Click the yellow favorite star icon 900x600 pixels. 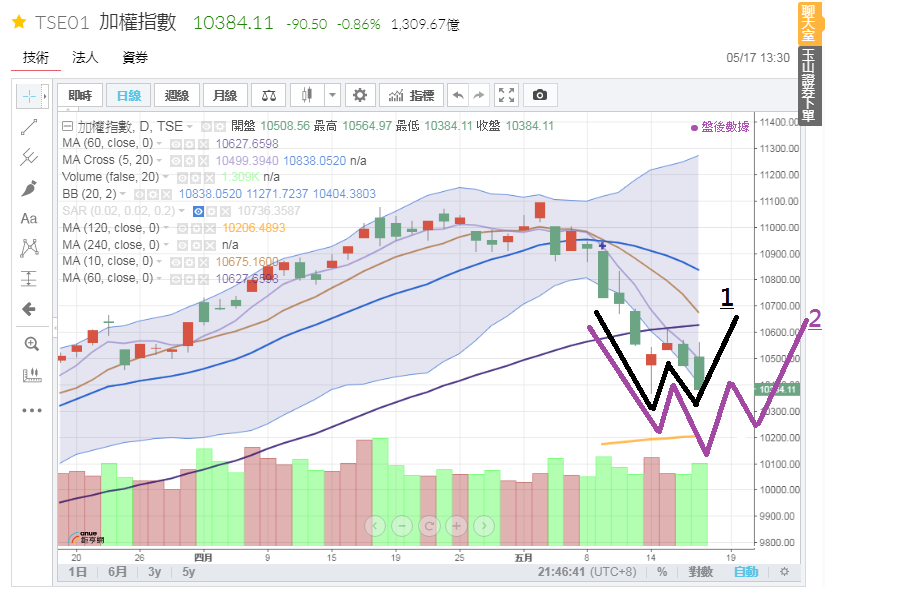19,22
